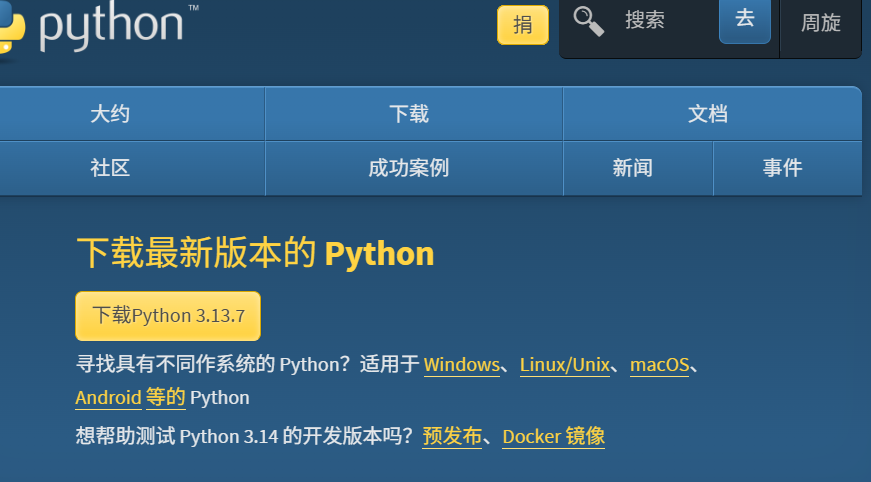The height and width of the screenshot is (482, 871).
Task: Open the 大约 navigation menu
Action: [110, 114]
